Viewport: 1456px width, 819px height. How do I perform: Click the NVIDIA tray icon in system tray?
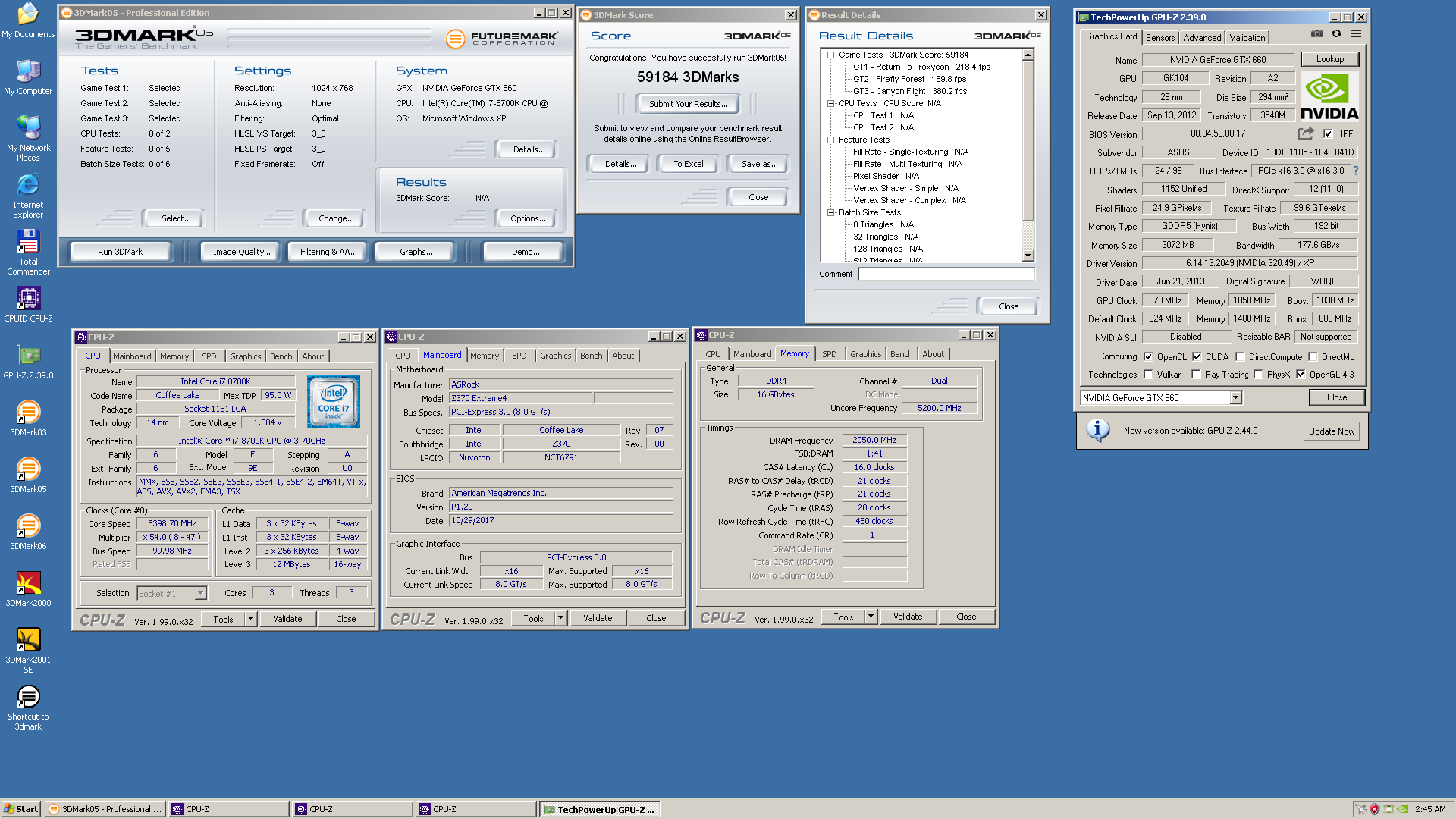point(1403,809)
